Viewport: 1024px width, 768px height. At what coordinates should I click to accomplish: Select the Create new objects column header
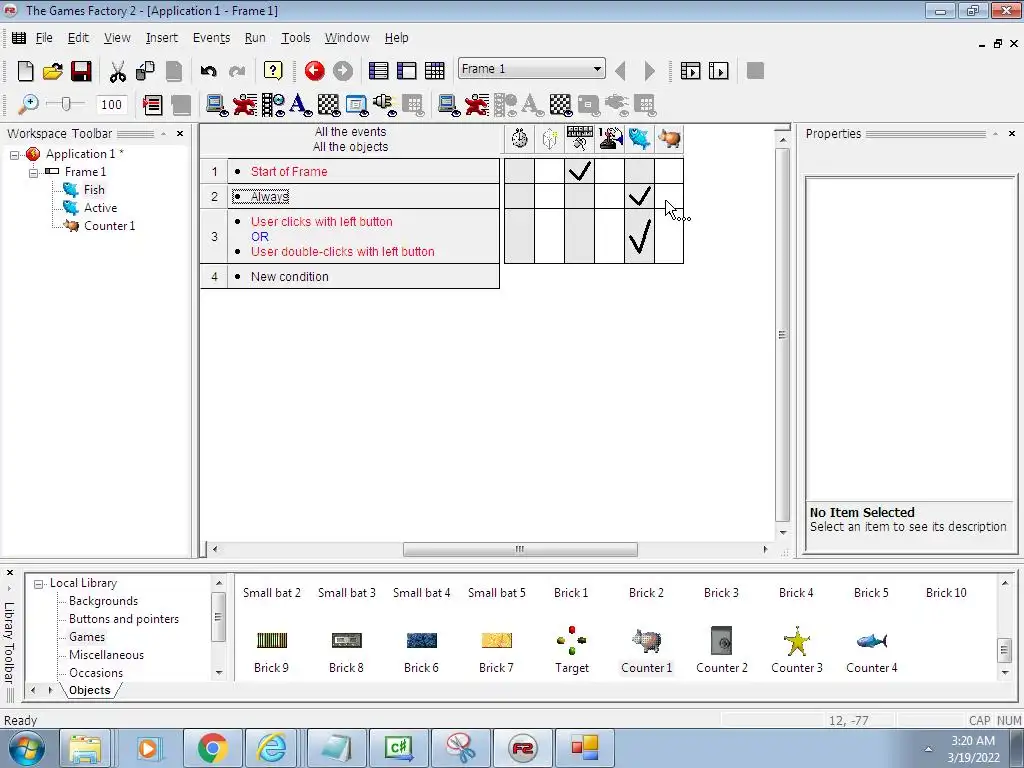click(x=550, y=138)
